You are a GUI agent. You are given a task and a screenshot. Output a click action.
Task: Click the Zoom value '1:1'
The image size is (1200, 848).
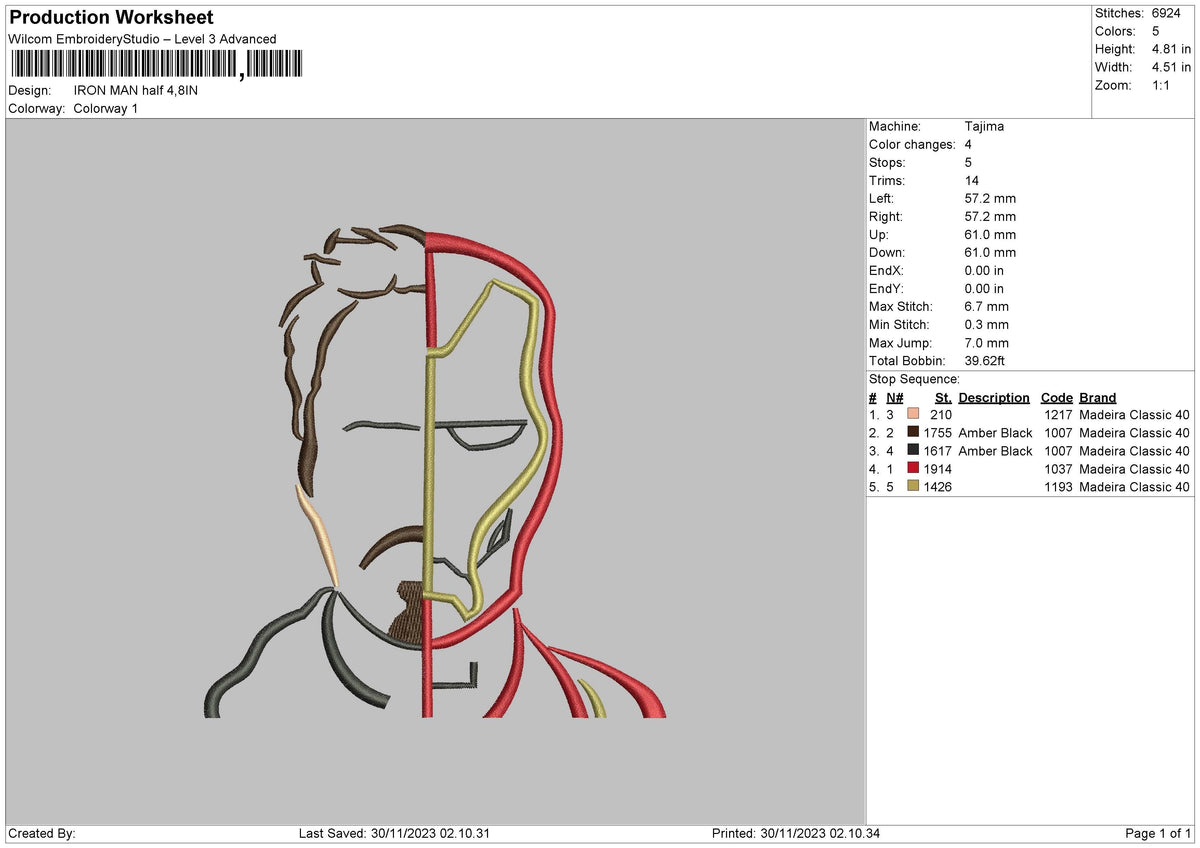tap(1161, 85)
